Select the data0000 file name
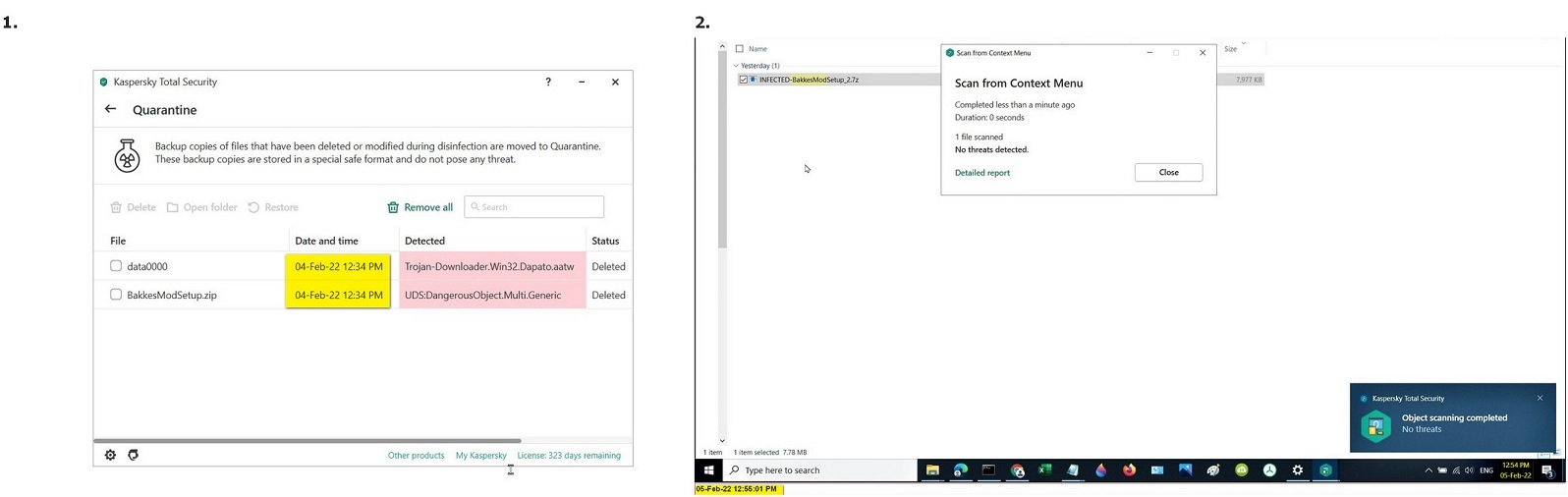 147,266
